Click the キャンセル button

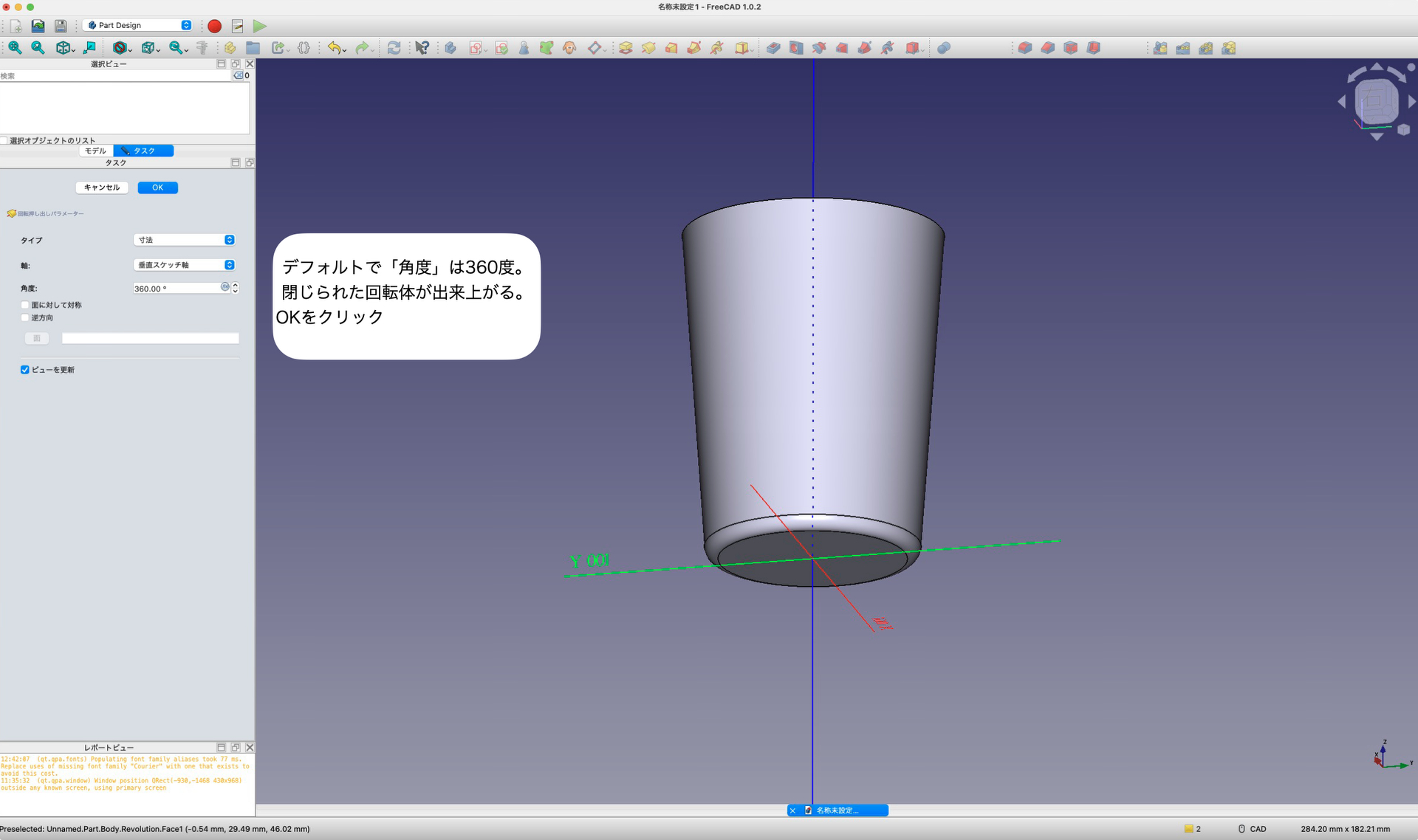[x=101, y=187]
